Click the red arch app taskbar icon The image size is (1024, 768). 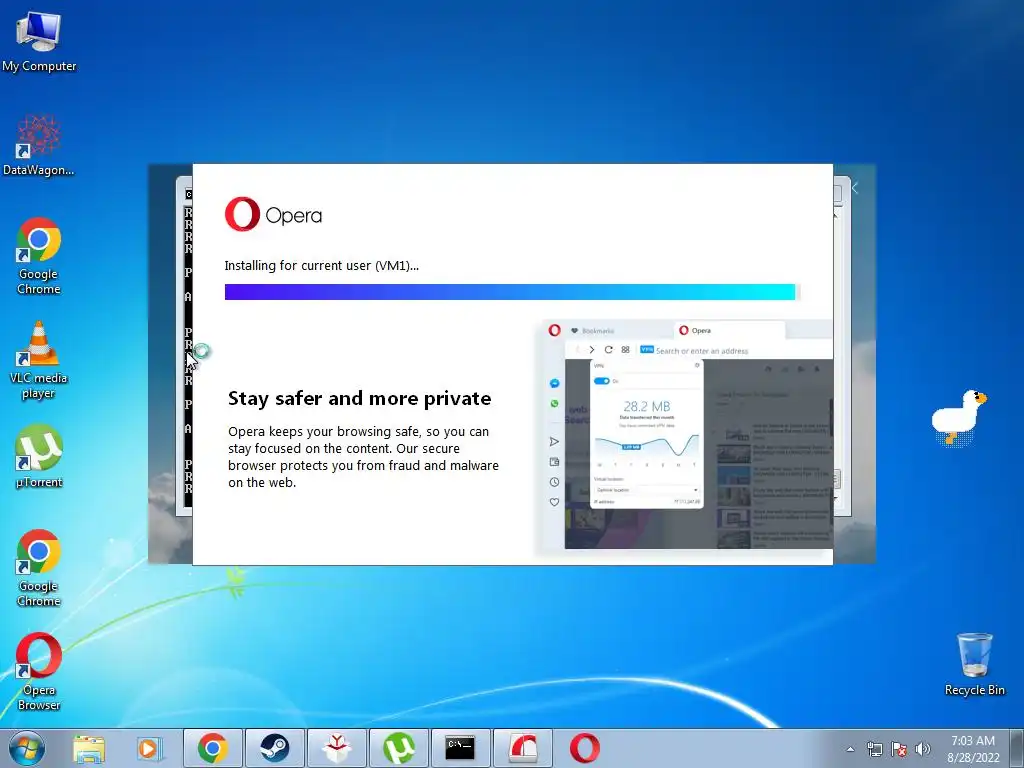click(x=522, y=748)
